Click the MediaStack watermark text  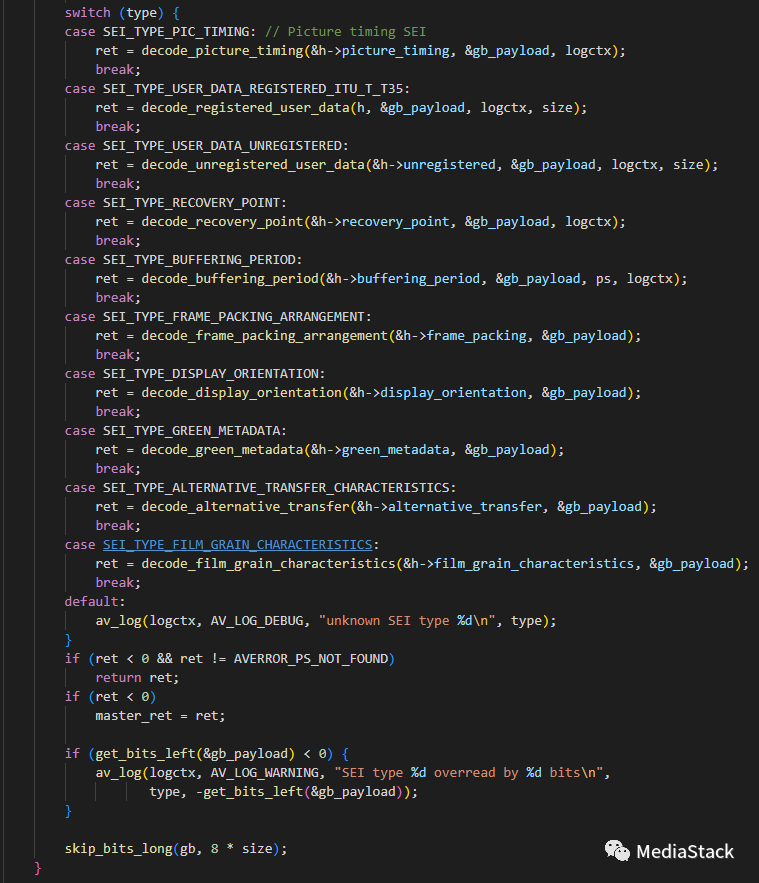tap(687, 852)
